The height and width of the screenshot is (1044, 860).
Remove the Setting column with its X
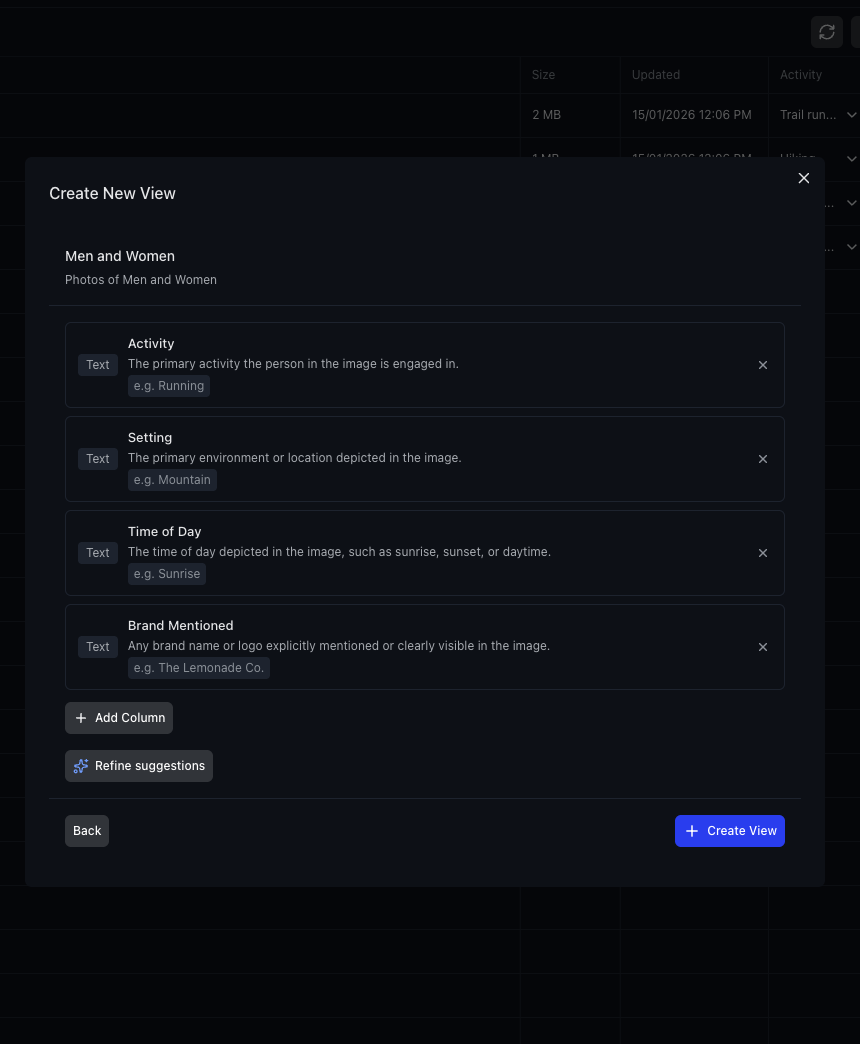(x=763, y=459)
